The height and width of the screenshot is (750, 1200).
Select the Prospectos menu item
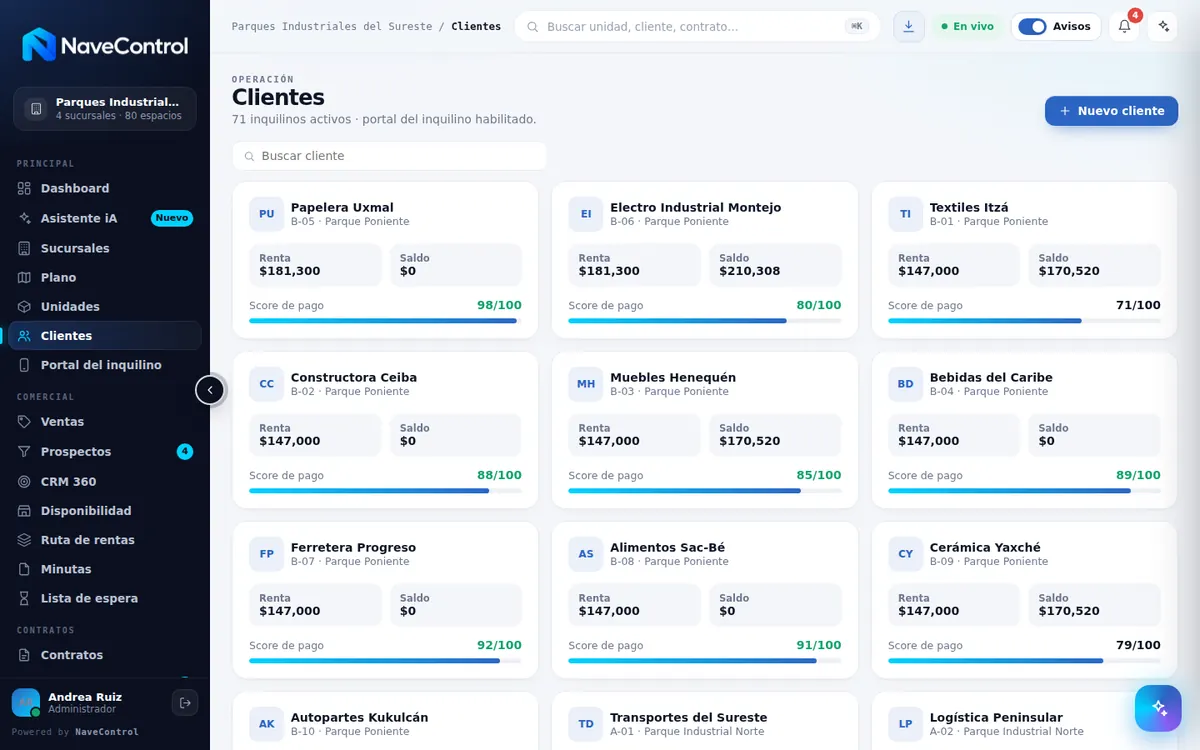click(105, 452)
